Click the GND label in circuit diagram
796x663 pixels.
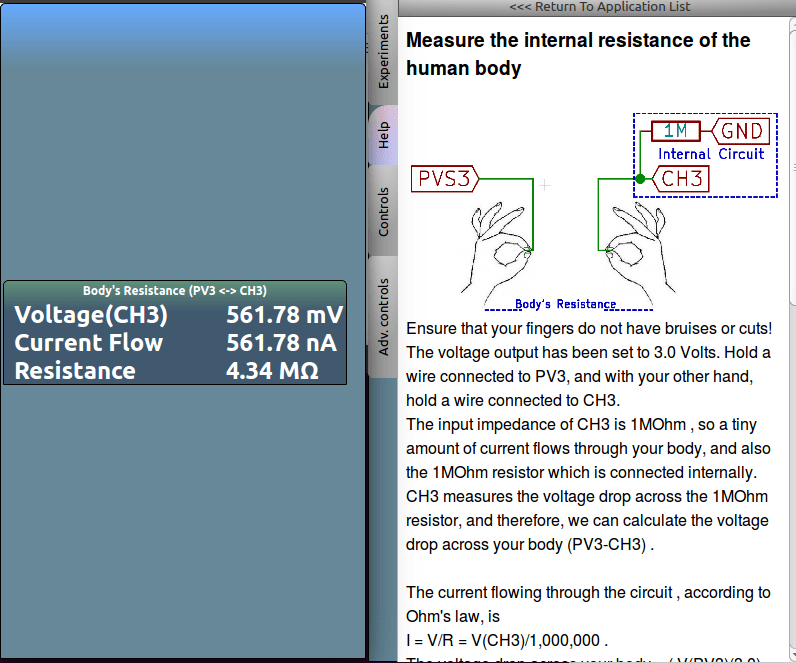pos(741,131)
